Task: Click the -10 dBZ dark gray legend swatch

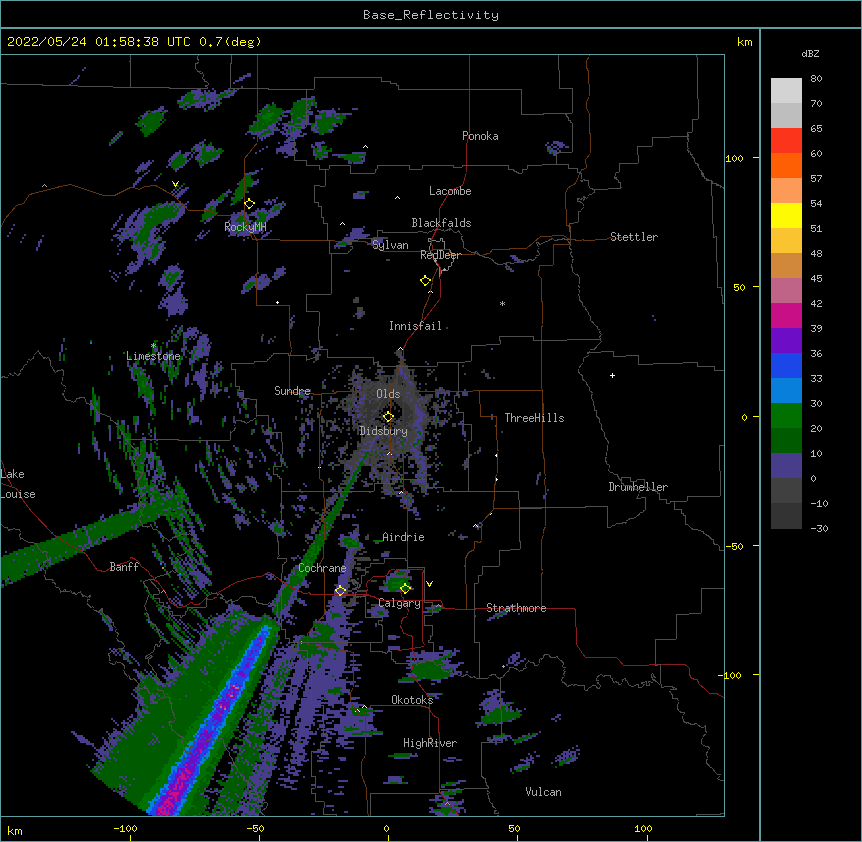Action: [x=786, y=516]
